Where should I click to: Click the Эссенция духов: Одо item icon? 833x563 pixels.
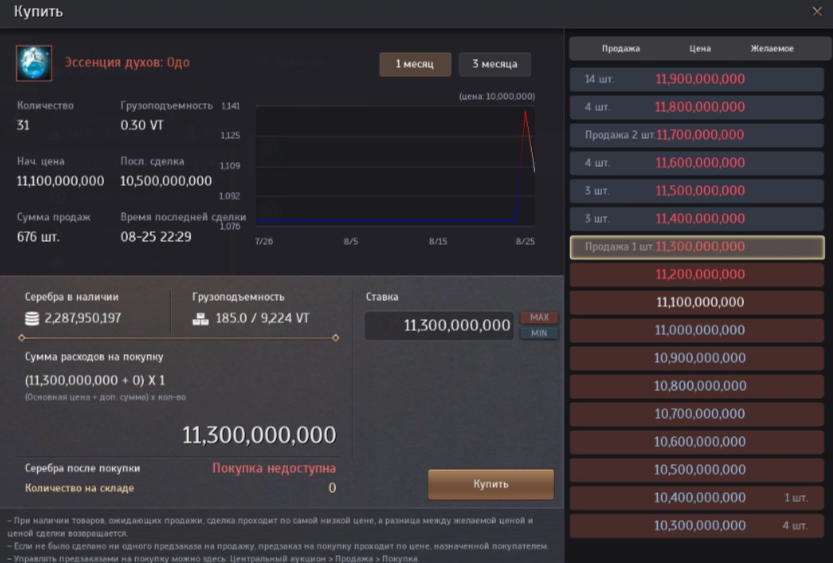pyautogui.click(x=34, y=63)
